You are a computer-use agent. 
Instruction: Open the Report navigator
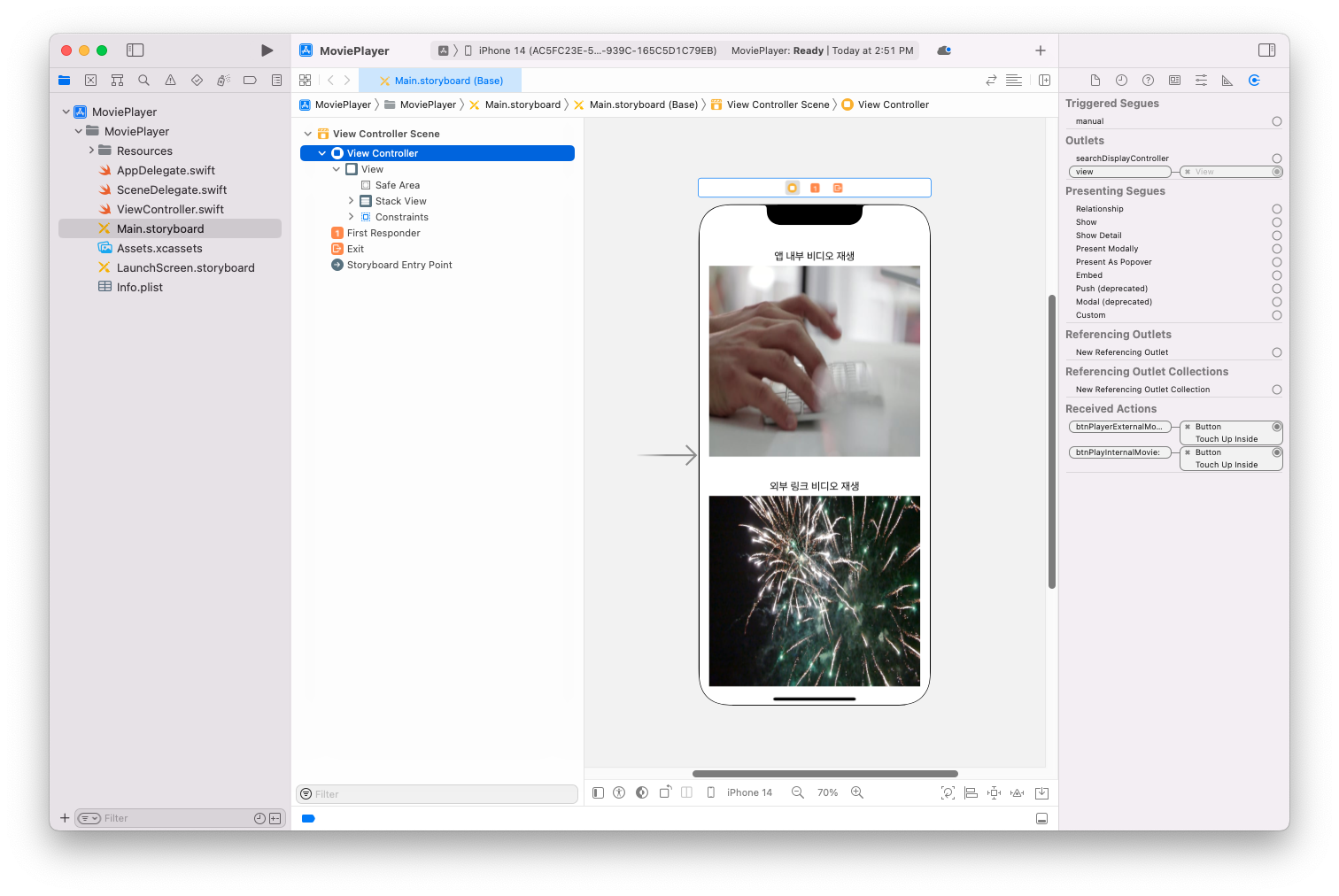click(x=276, y=81)
